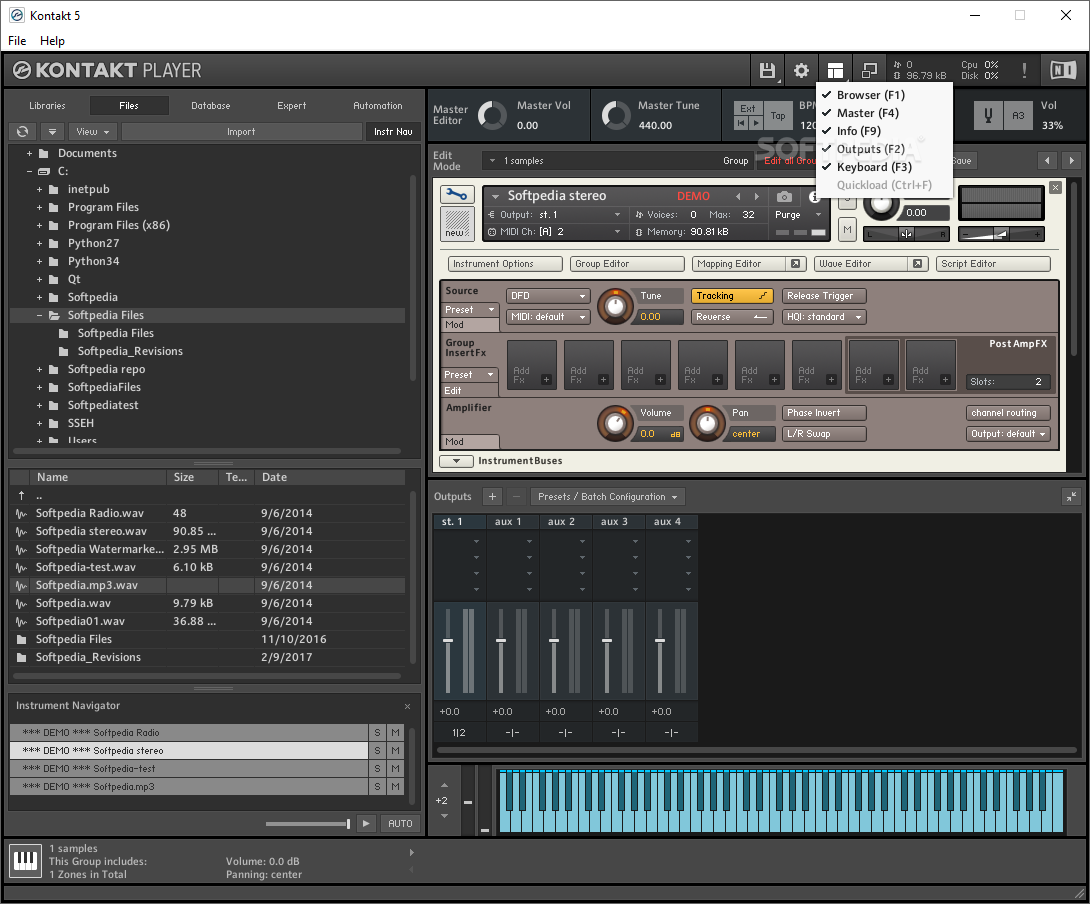
Task: Click the Import button
Action: pyautogui.click(x=241, y=131)
